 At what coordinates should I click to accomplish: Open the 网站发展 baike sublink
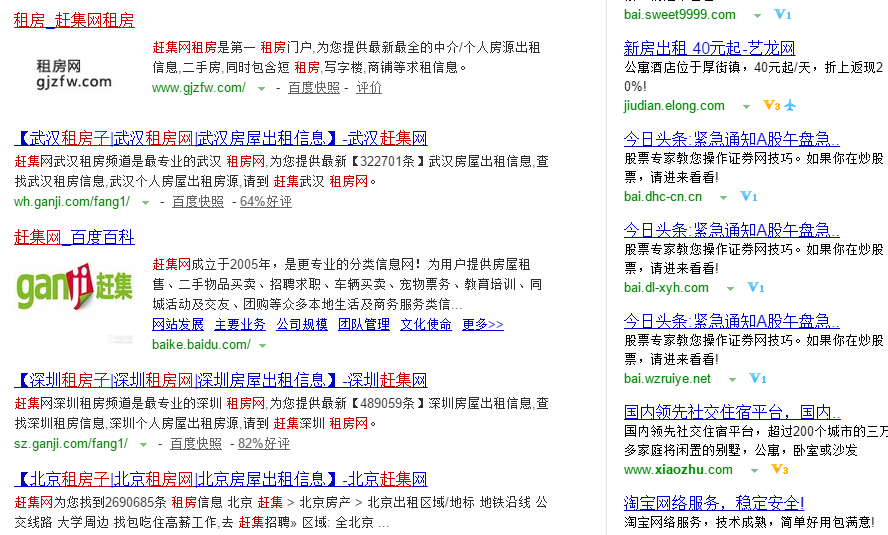(178, 324)
